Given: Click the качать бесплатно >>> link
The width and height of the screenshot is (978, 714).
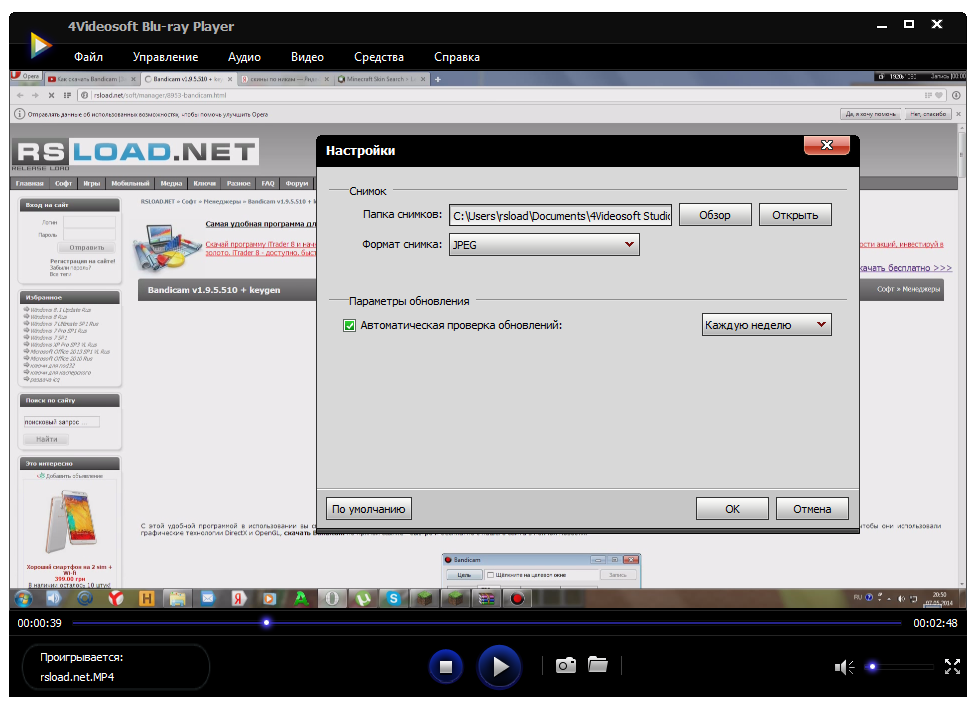Looking at the screenshot, I should click(x=906, y=268).
